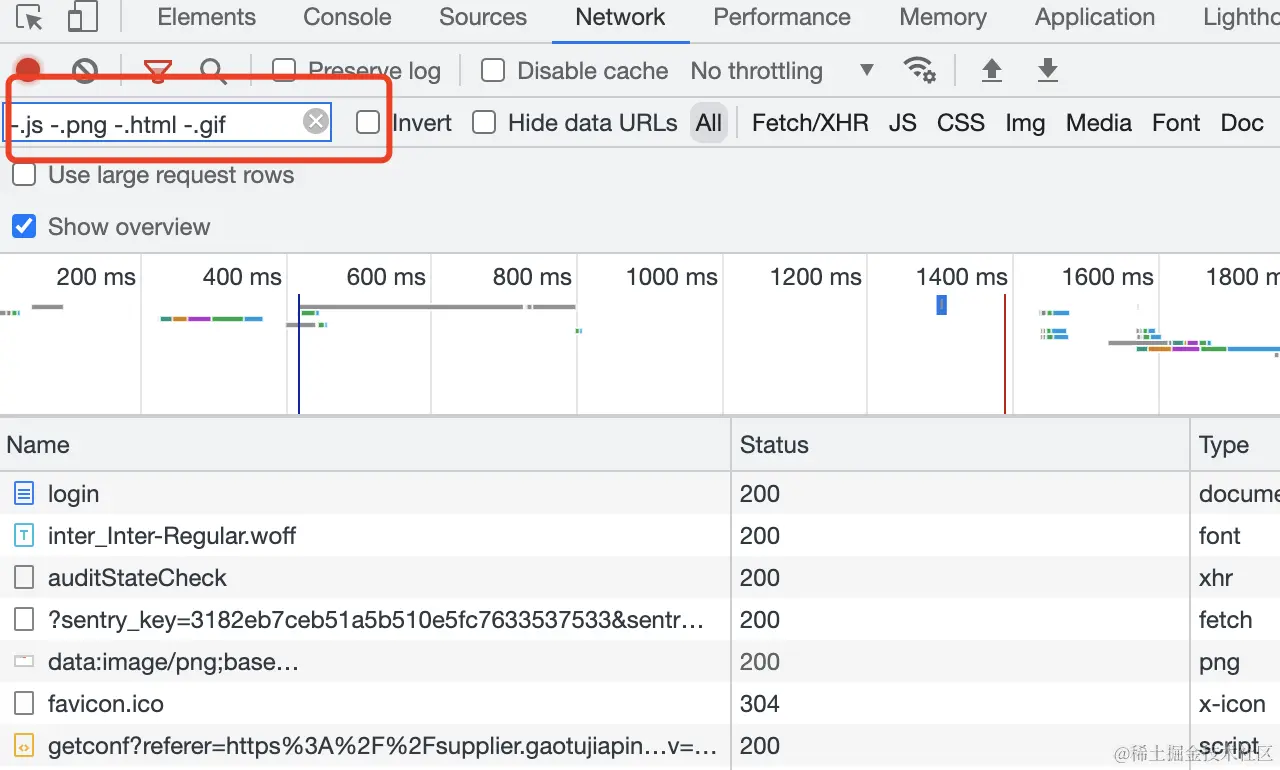Viewport: 1280px width, 770px height.
Task: Uncheck the Show overview checkbox
Action: click(x=24, y=227)
